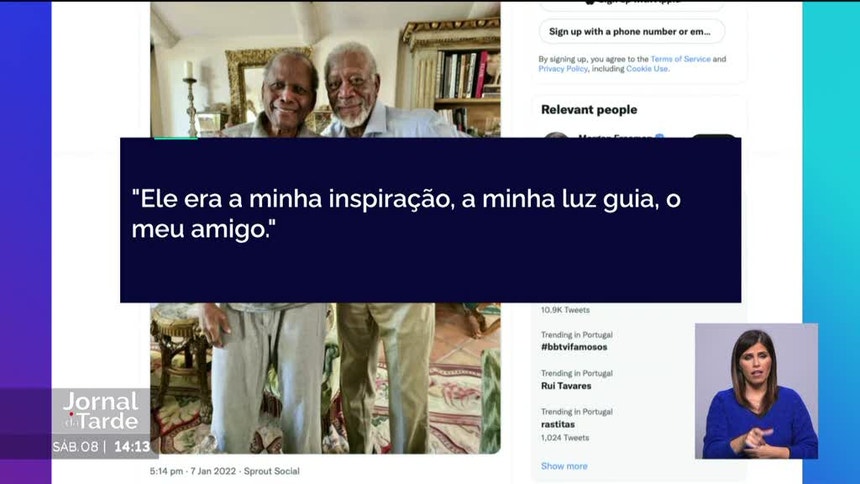
Task: Open the Sprout Social source link
Action: [271, 471]
